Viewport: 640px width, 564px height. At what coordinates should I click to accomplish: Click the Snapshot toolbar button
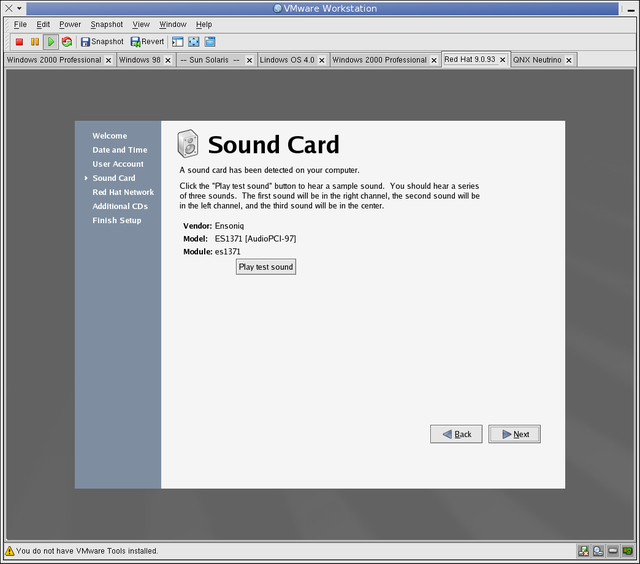tap(102, 42)
